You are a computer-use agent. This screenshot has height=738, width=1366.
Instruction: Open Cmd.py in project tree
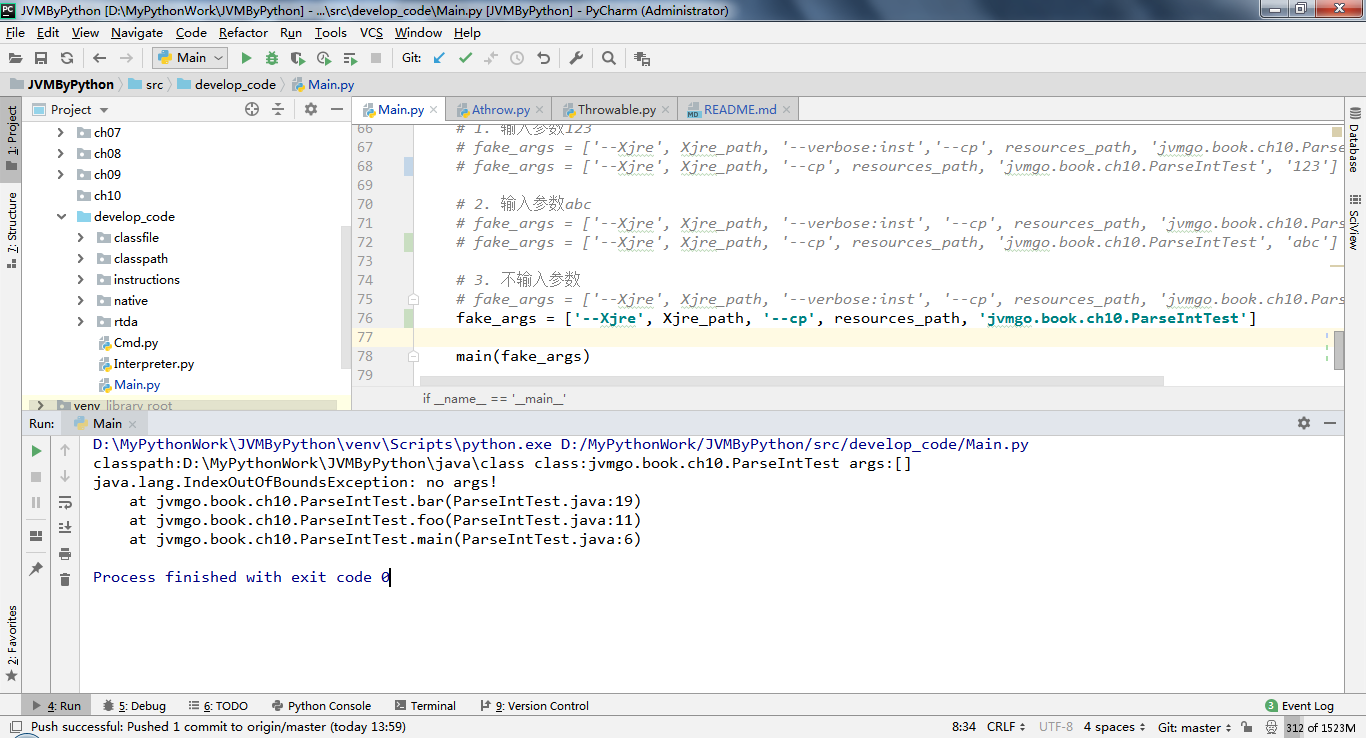tap(135, 342)
